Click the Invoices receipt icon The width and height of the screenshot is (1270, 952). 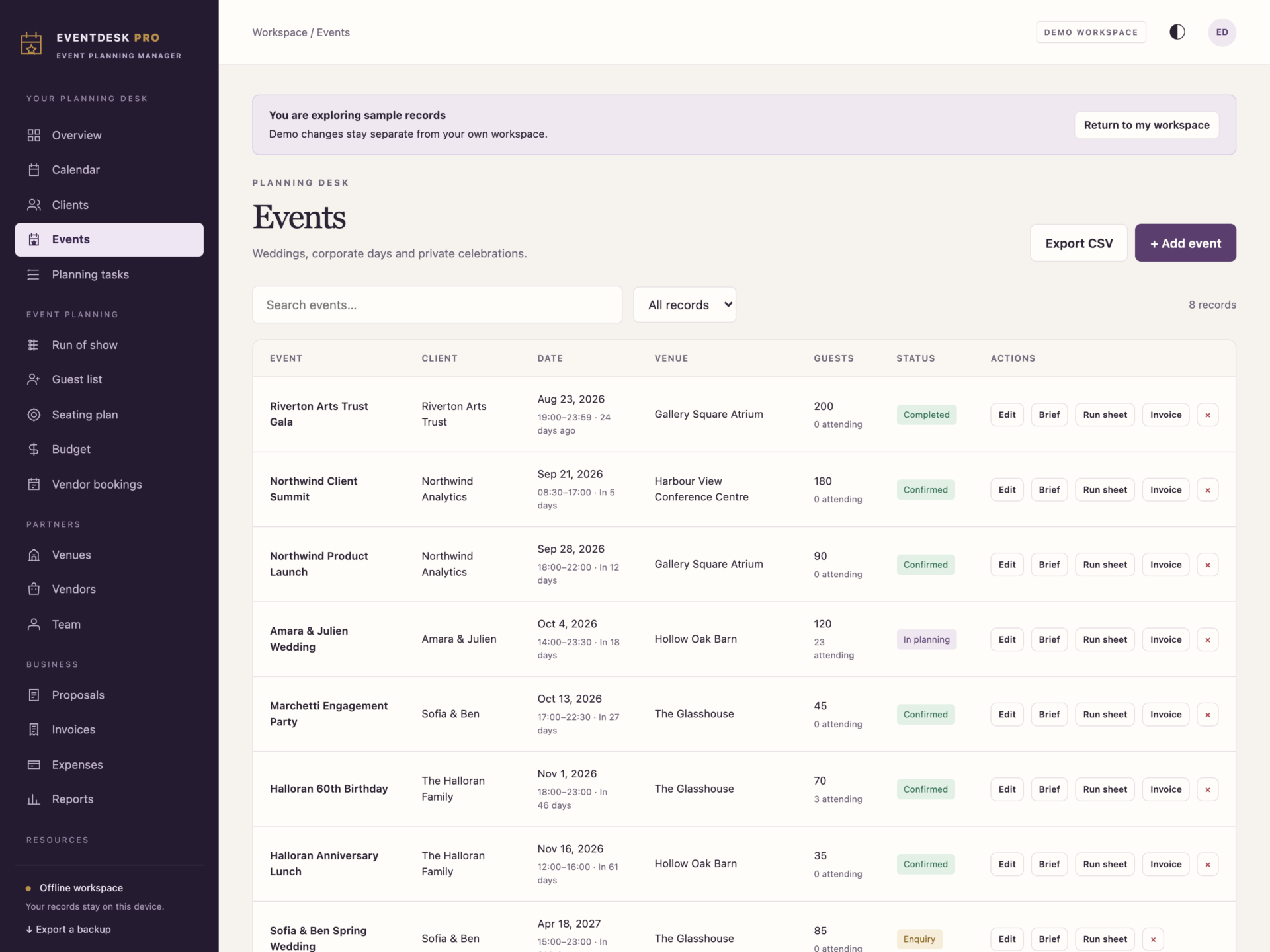[x=34, y=730]
